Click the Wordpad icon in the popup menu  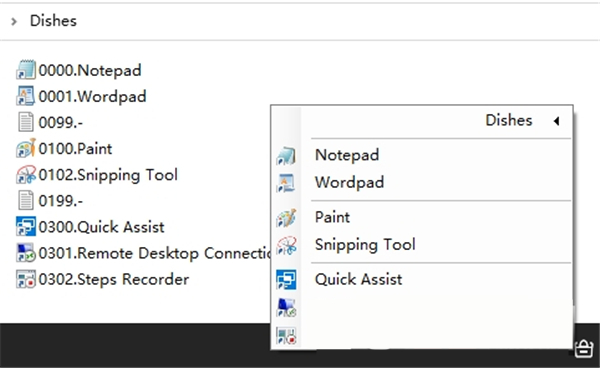tap(286, 183)
